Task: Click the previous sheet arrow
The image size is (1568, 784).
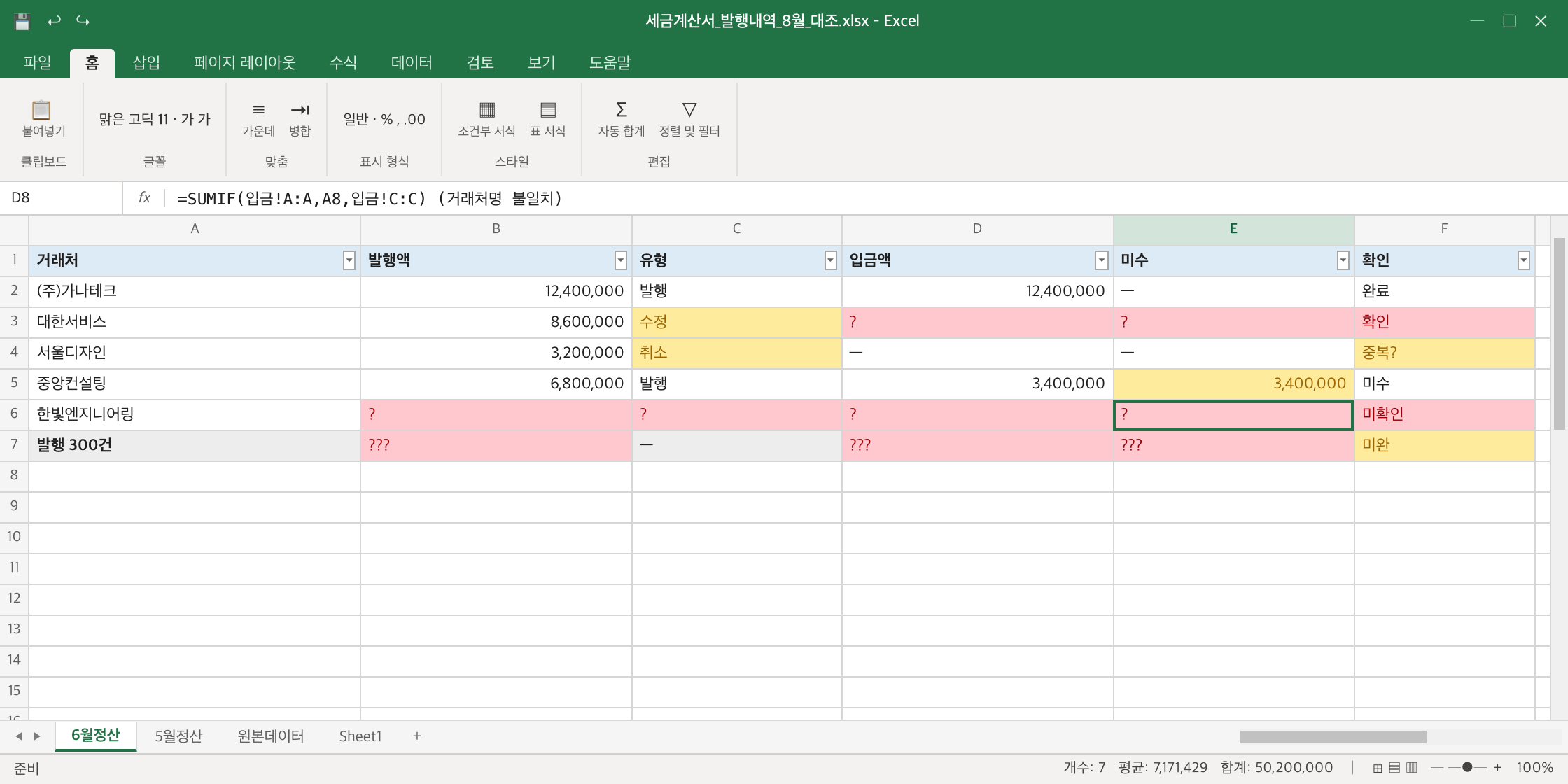Action: coord(19,736)
